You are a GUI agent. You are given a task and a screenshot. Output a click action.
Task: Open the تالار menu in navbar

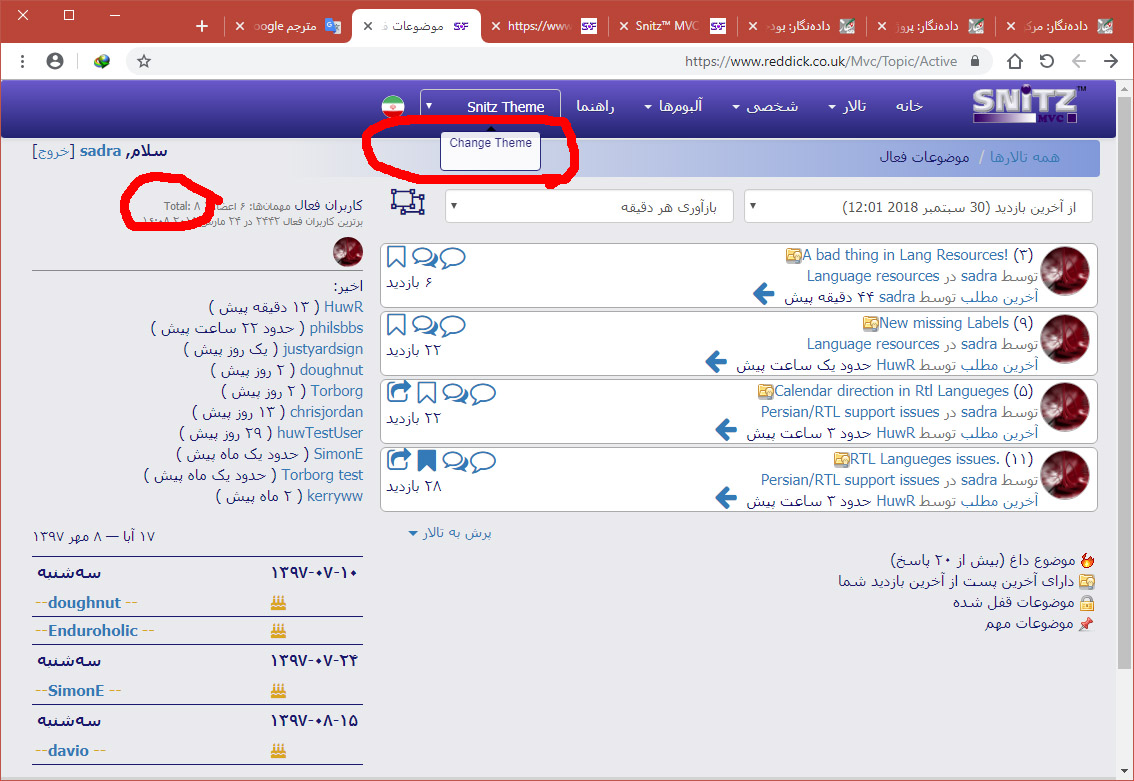tap(848, 106)
